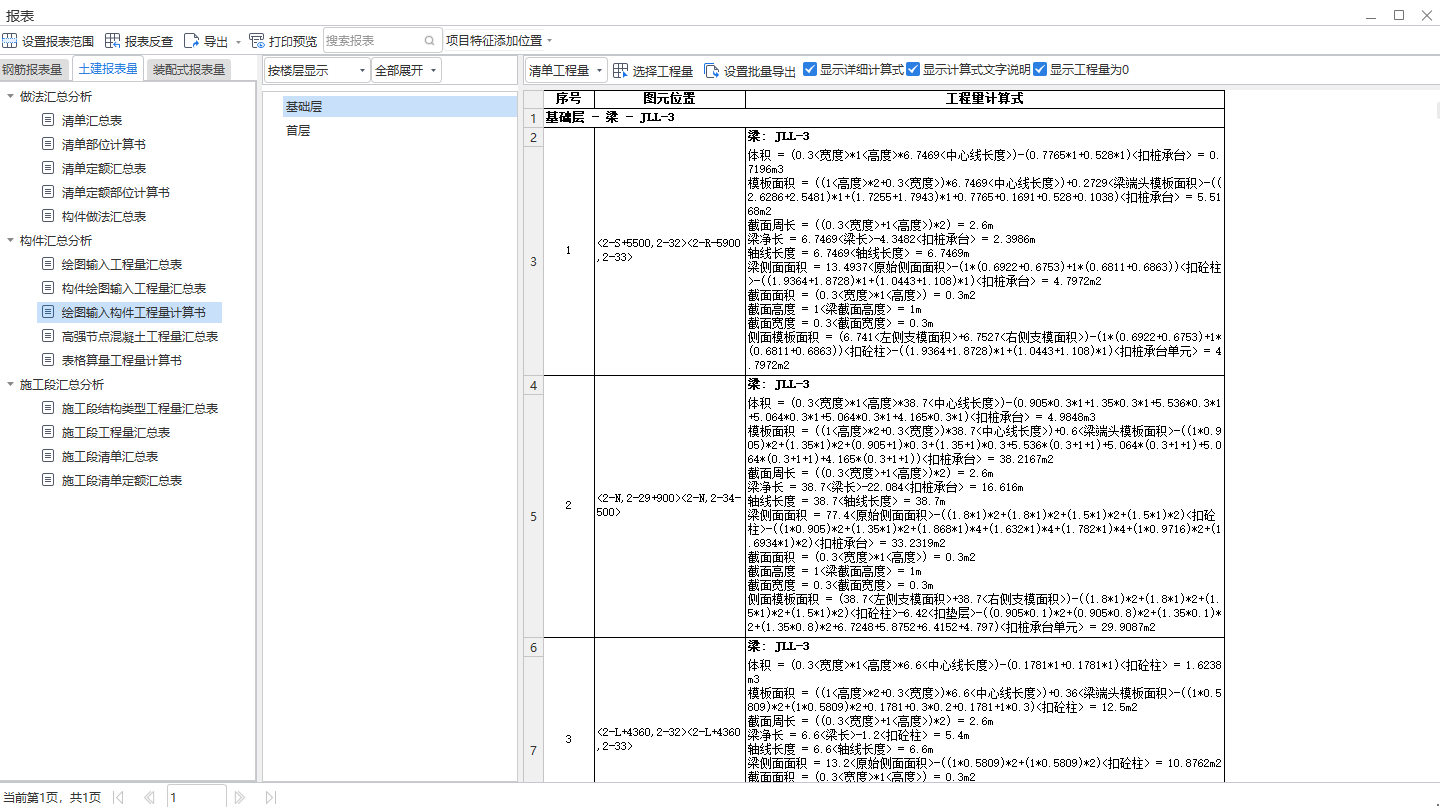This screenshot has height=807, width=1440.
Task: Click the 工程量计算式 column header
Action: coord(985,99)
